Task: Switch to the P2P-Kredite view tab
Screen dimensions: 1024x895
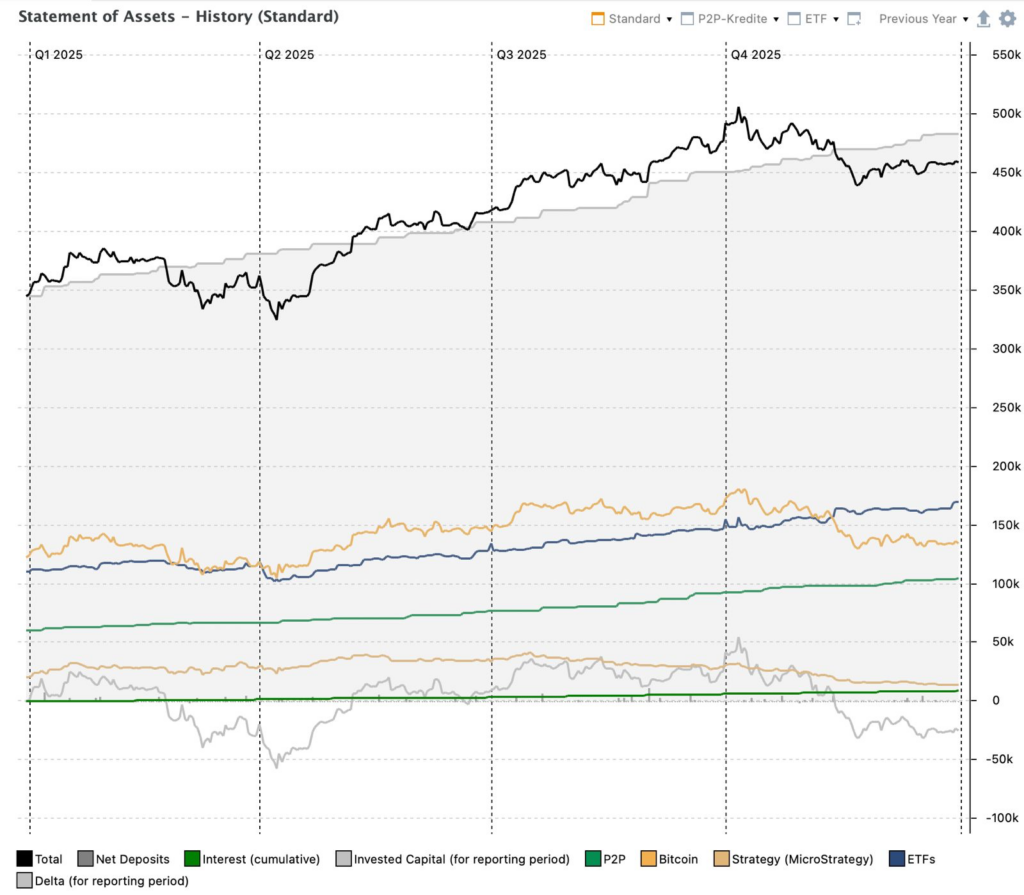Action: pos(732,19)
